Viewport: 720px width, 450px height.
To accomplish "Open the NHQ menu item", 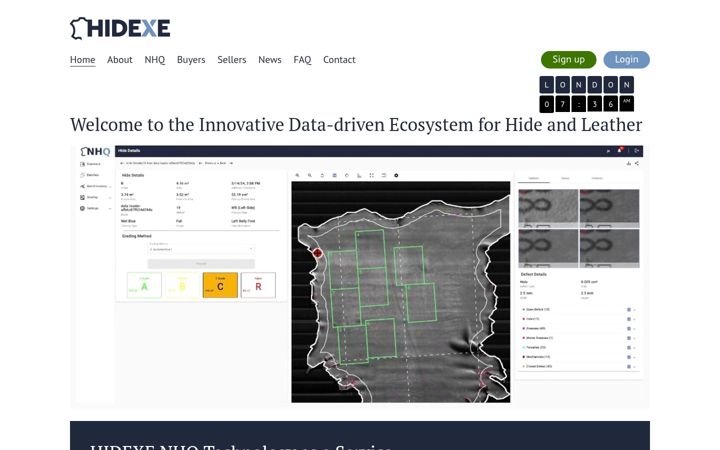I will [155, 60].
